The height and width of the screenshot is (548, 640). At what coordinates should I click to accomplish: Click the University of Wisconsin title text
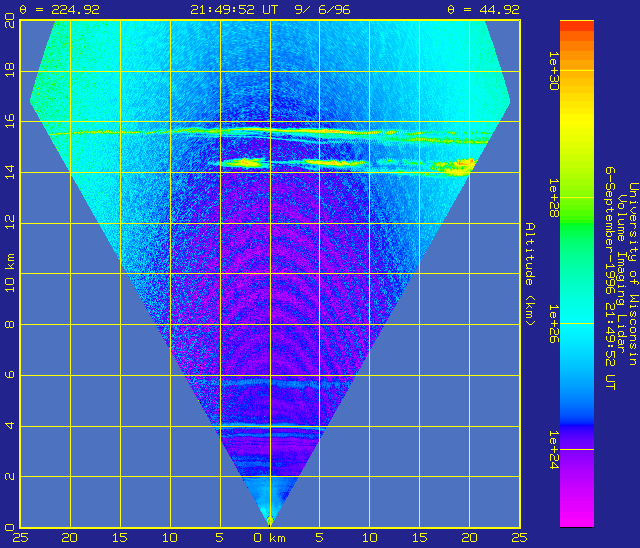[633, 274]
